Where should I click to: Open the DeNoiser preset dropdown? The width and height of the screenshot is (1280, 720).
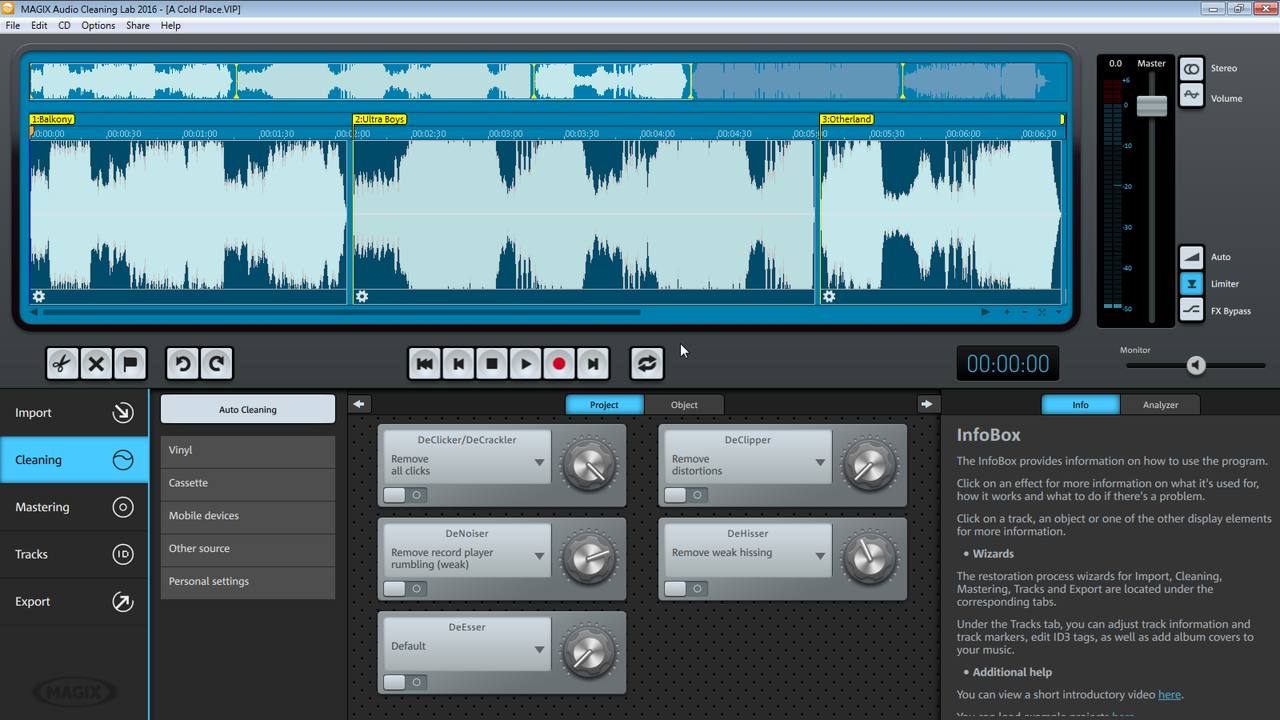[539, 557]
